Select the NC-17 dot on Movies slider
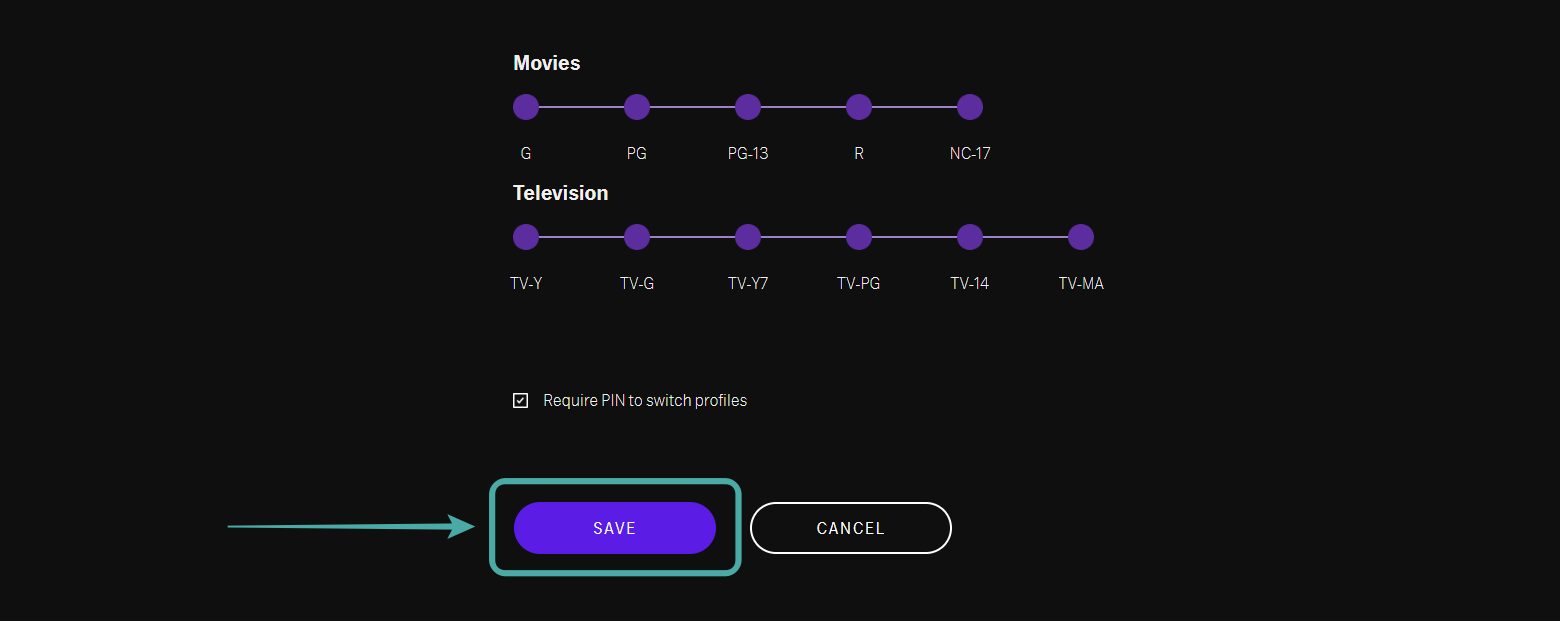This screenshot has height=621, width=1560. pyautogui.click(x=970, y=107)
